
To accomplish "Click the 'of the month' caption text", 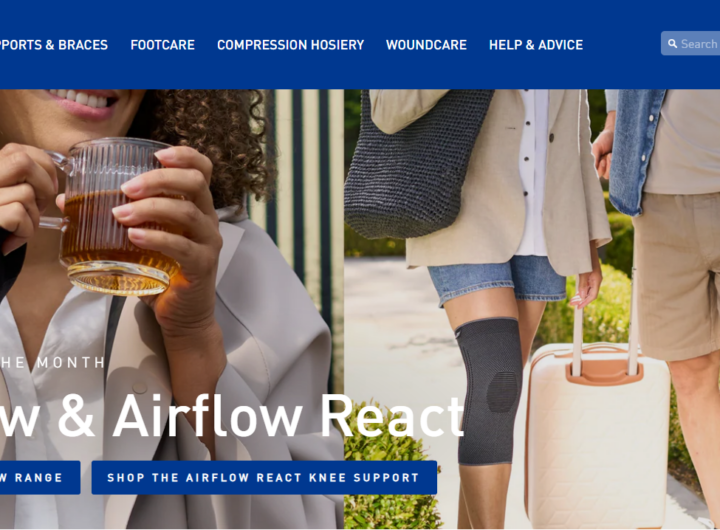I will coord(52,362).
